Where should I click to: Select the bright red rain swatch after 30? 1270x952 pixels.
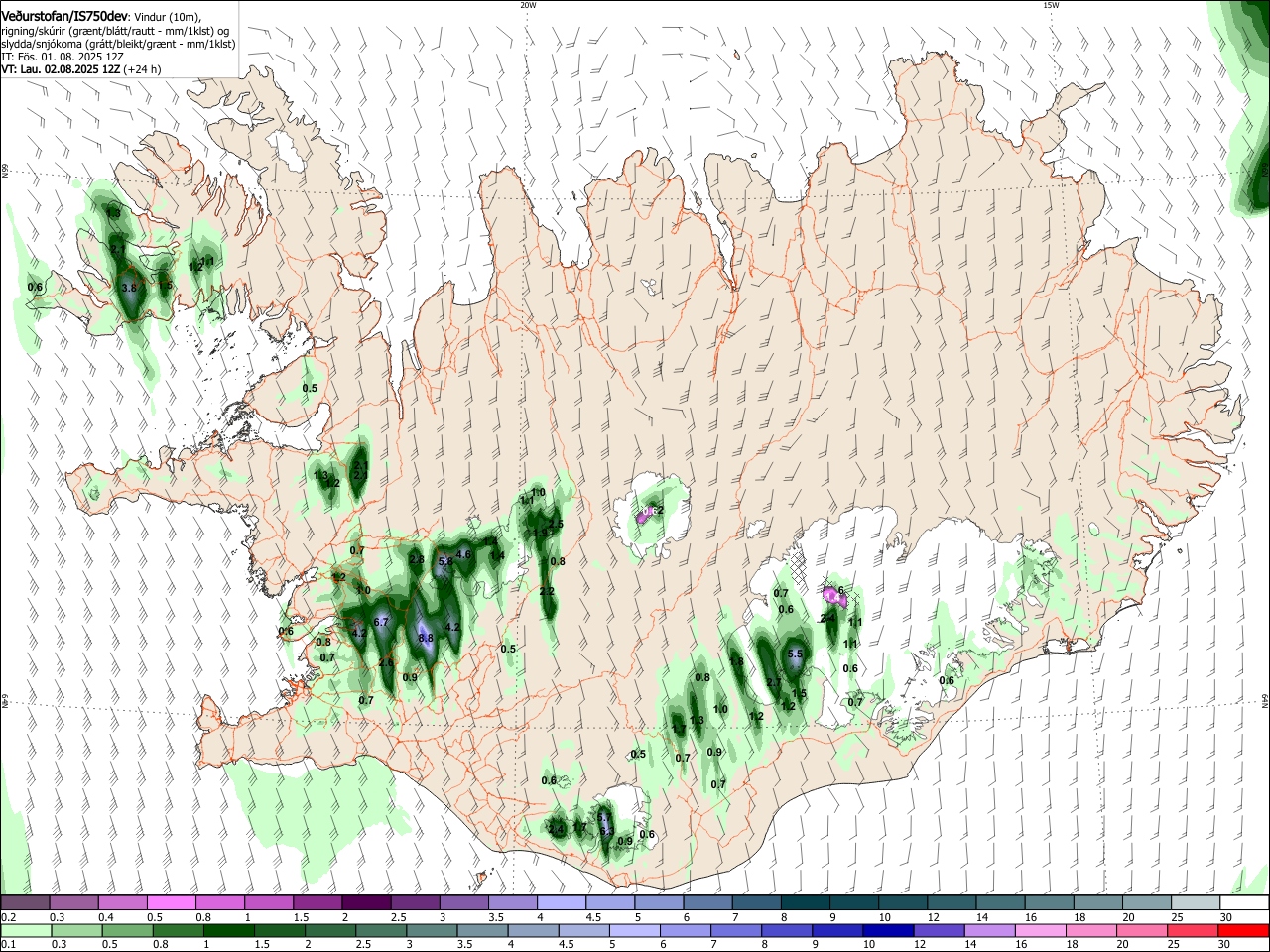tap(1244, 930)
